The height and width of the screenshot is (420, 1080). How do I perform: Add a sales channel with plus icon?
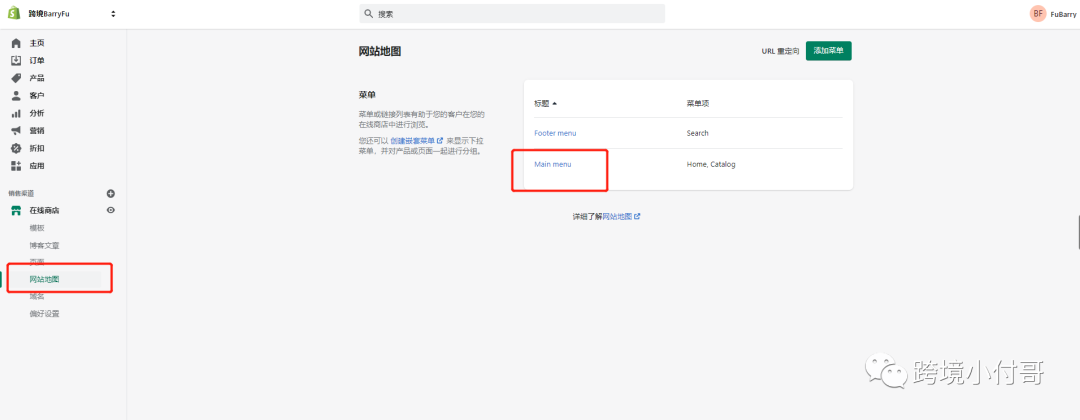coord(111,193)
